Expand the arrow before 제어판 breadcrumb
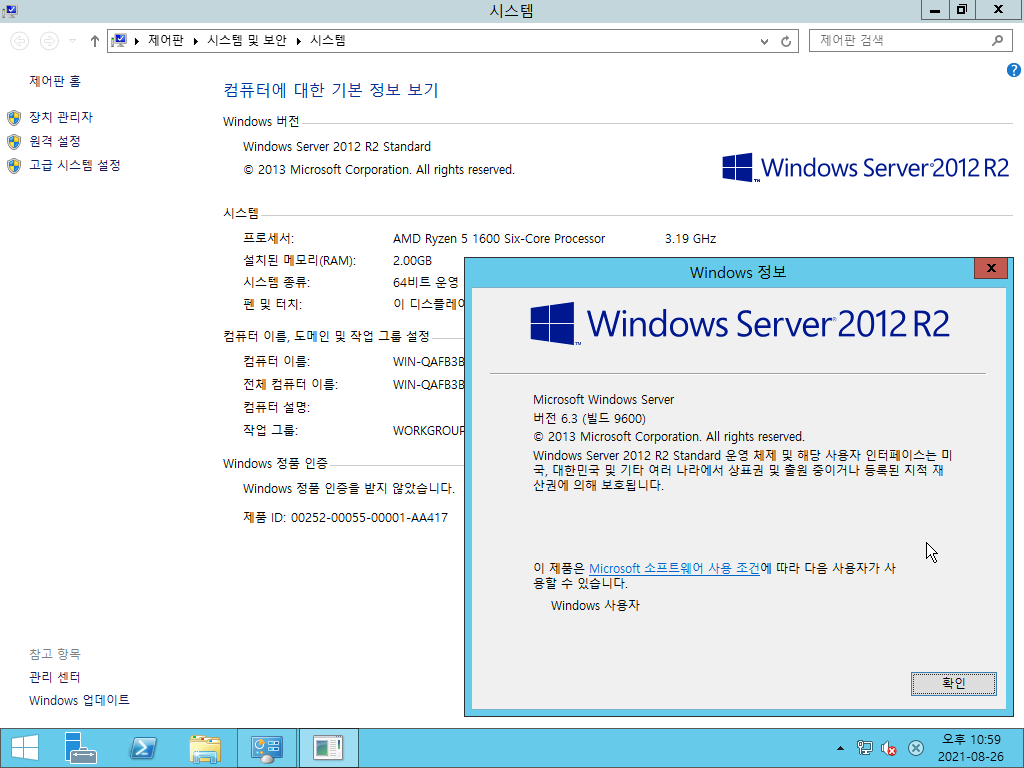Screen dimensions: 1024x768 coord(136,41)
